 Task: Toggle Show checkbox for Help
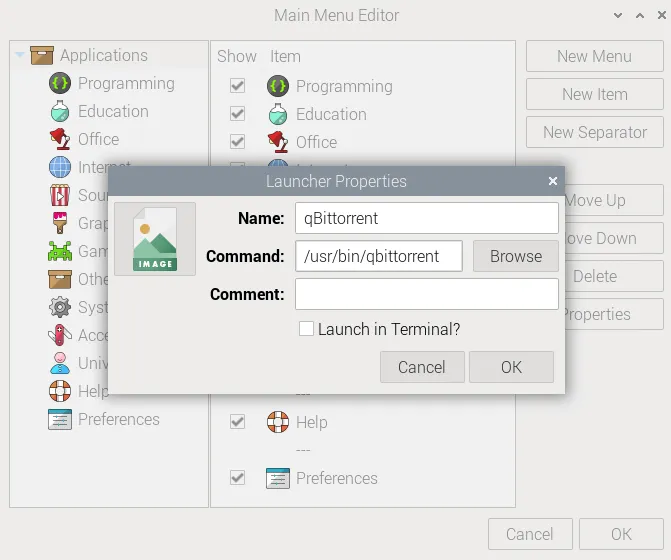click(238, 422)
